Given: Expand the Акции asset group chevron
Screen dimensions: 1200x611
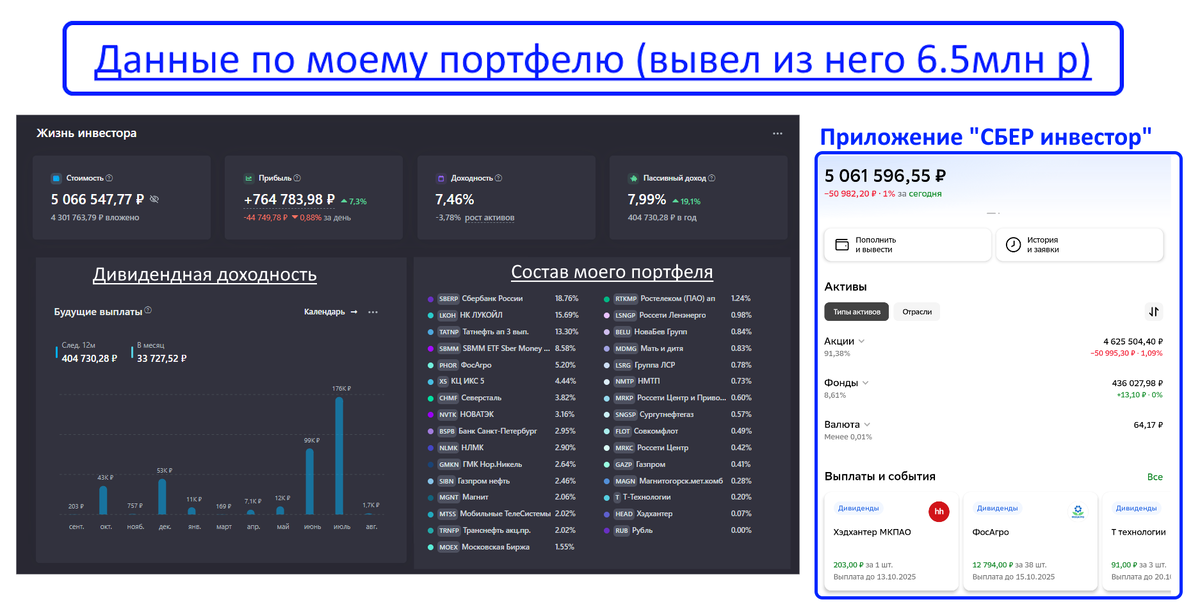Looking at the screenshot, I should point(862,341).
